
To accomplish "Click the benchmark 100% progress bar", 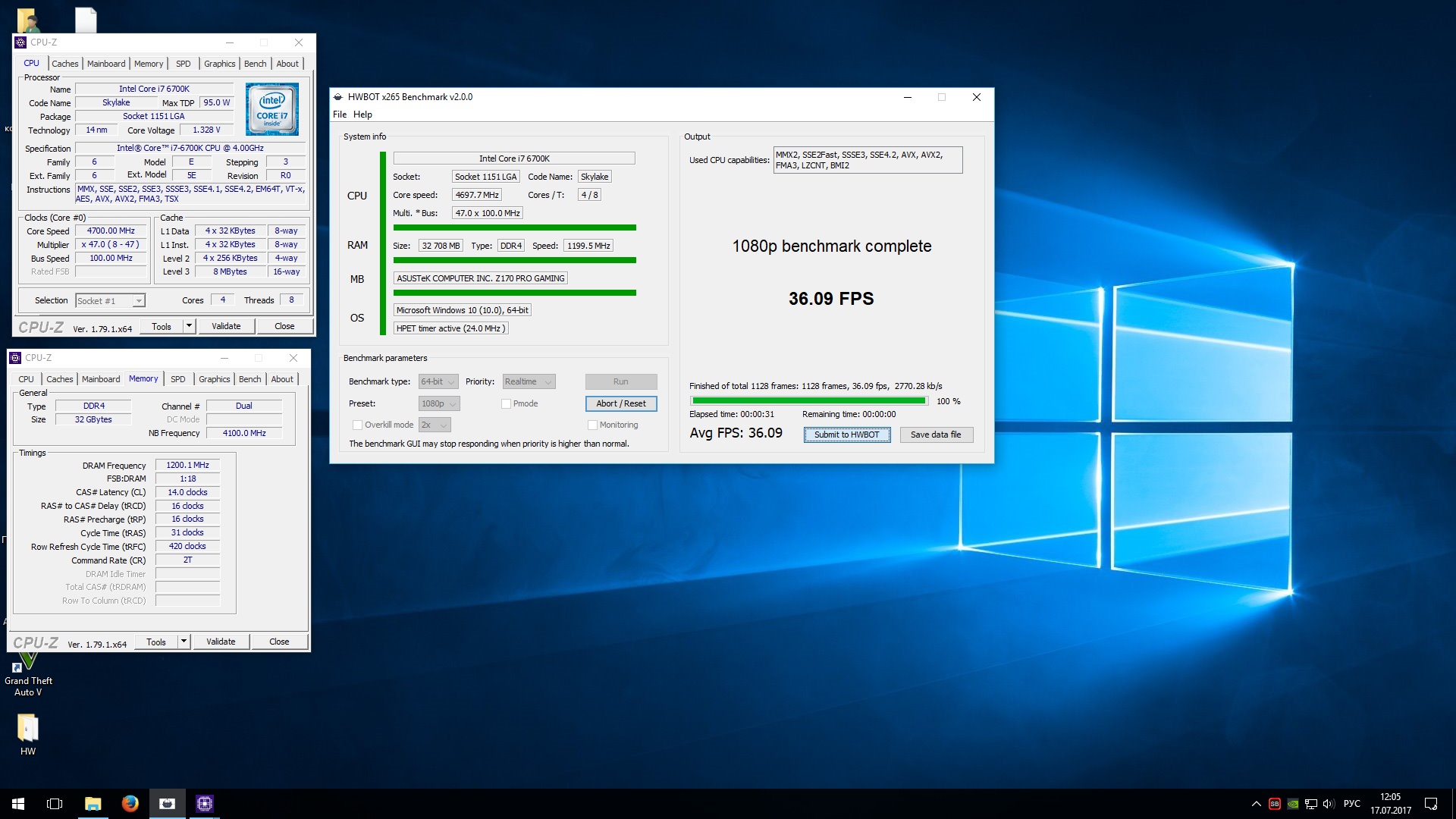I will [x=809, y=401].
